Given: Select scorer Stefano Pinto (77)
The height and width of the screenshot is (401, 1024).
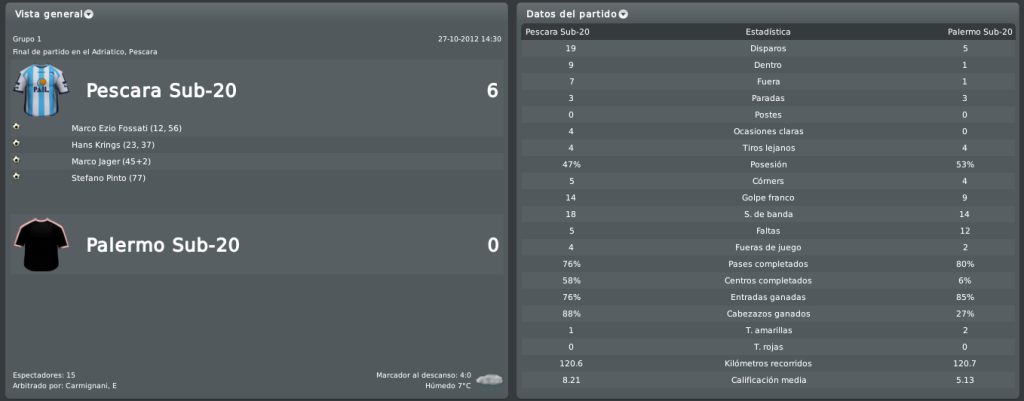Looking at the screenshot, I should 108,178.
